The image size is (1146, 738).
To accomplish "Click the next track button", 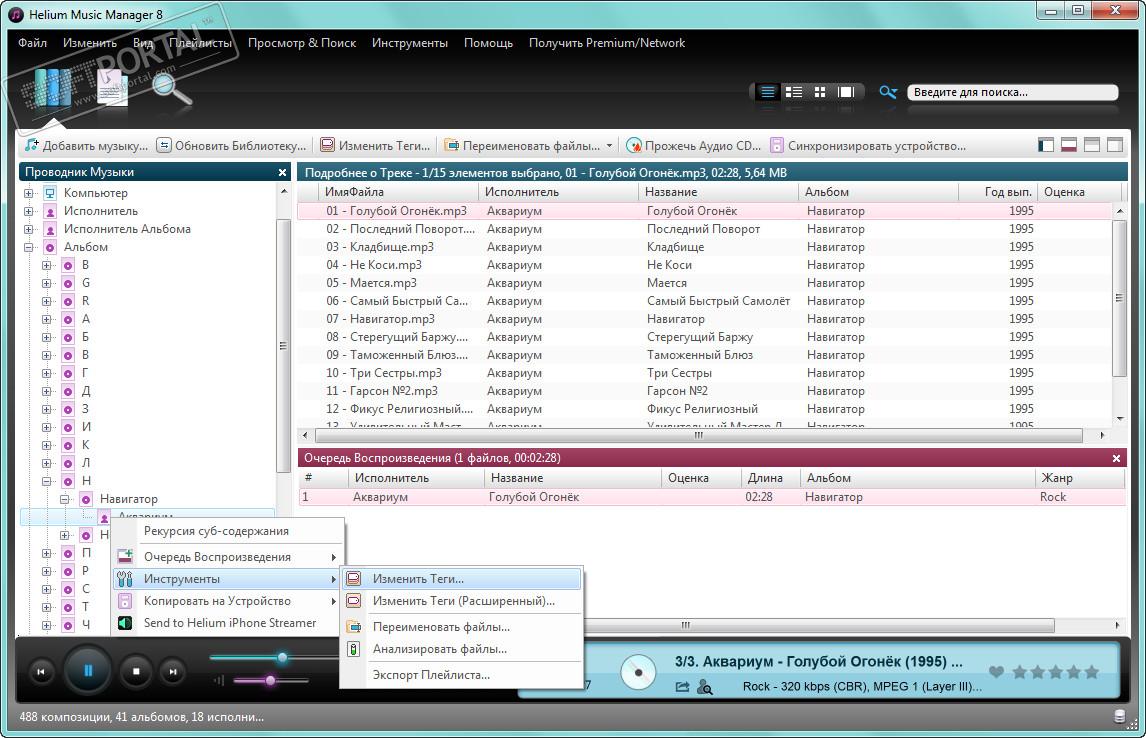I will (172, 672).
